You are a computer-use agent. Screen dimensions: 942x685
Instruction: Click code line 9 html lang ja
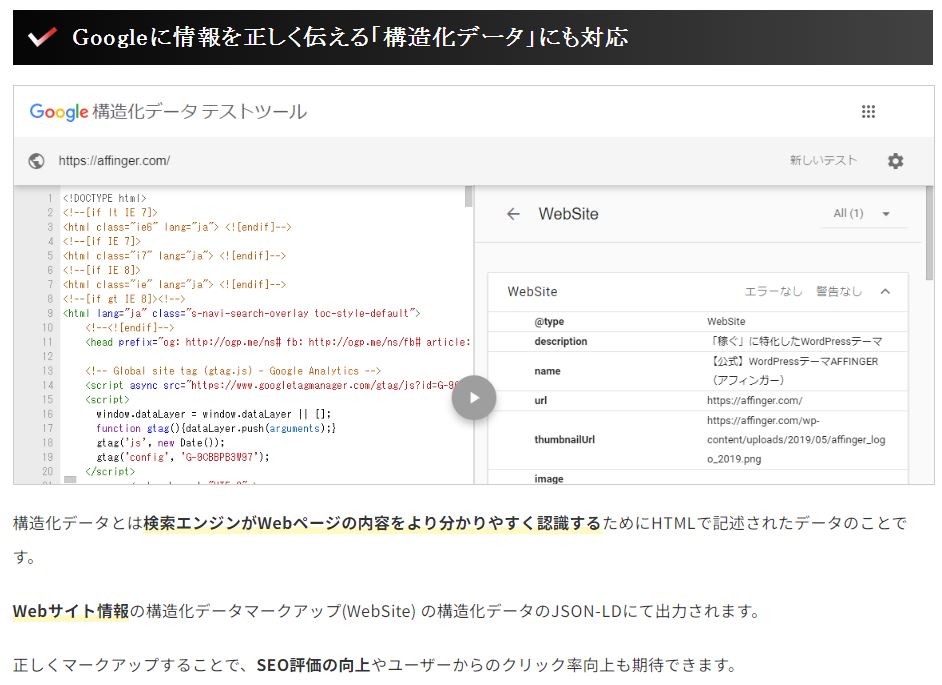point(242,314)
